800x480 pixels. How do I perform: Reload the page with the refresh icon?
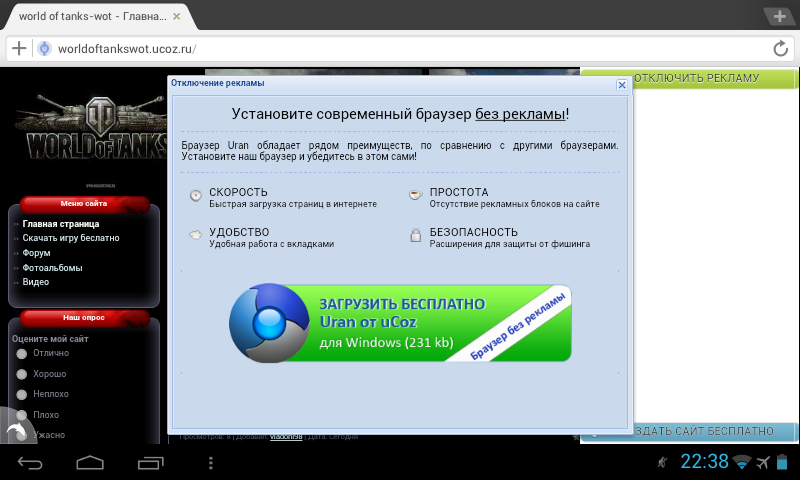pyautogui.click(x=780, y=49)
